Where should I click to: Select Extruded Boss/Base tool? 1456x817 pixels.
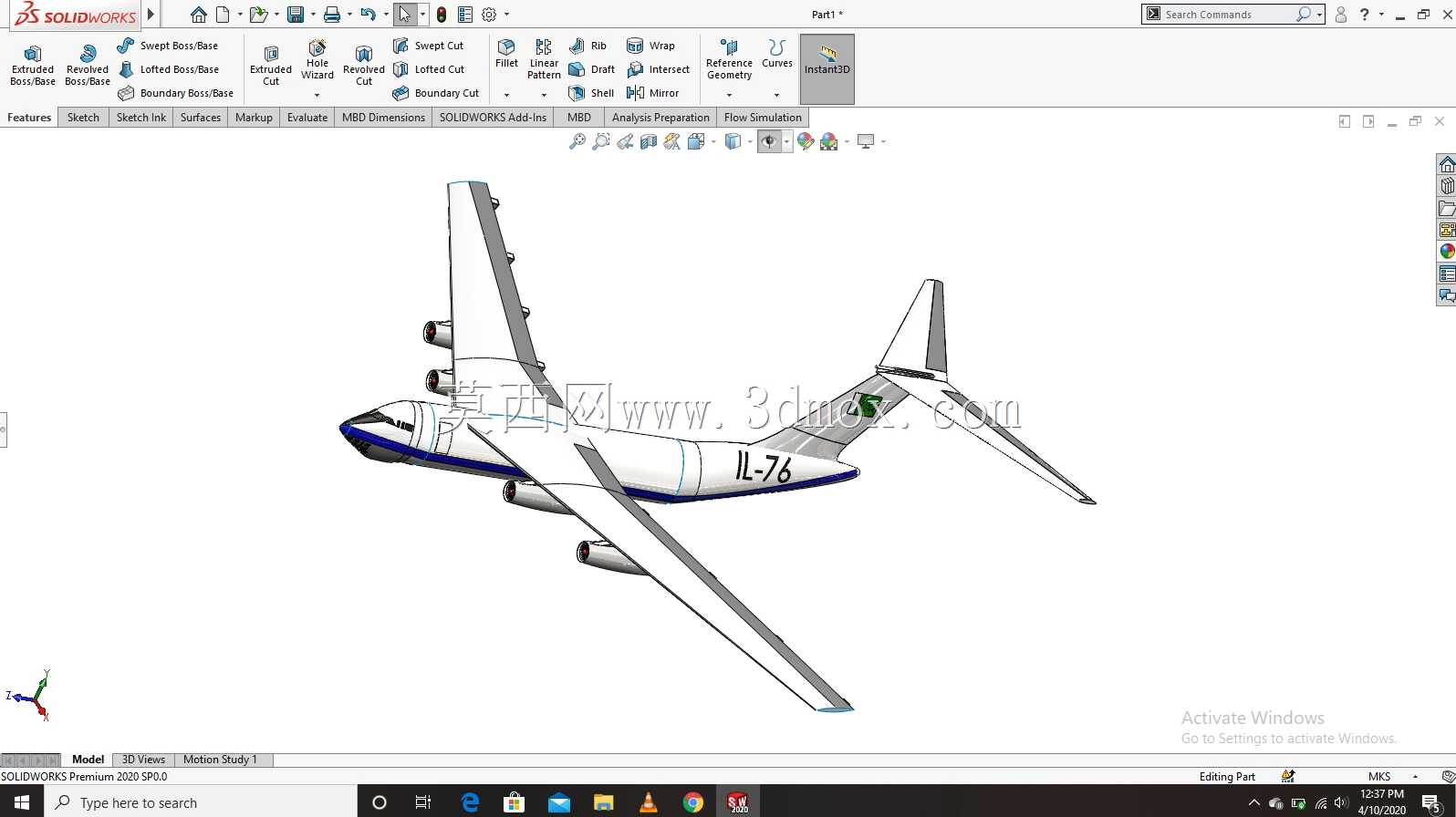33,66
